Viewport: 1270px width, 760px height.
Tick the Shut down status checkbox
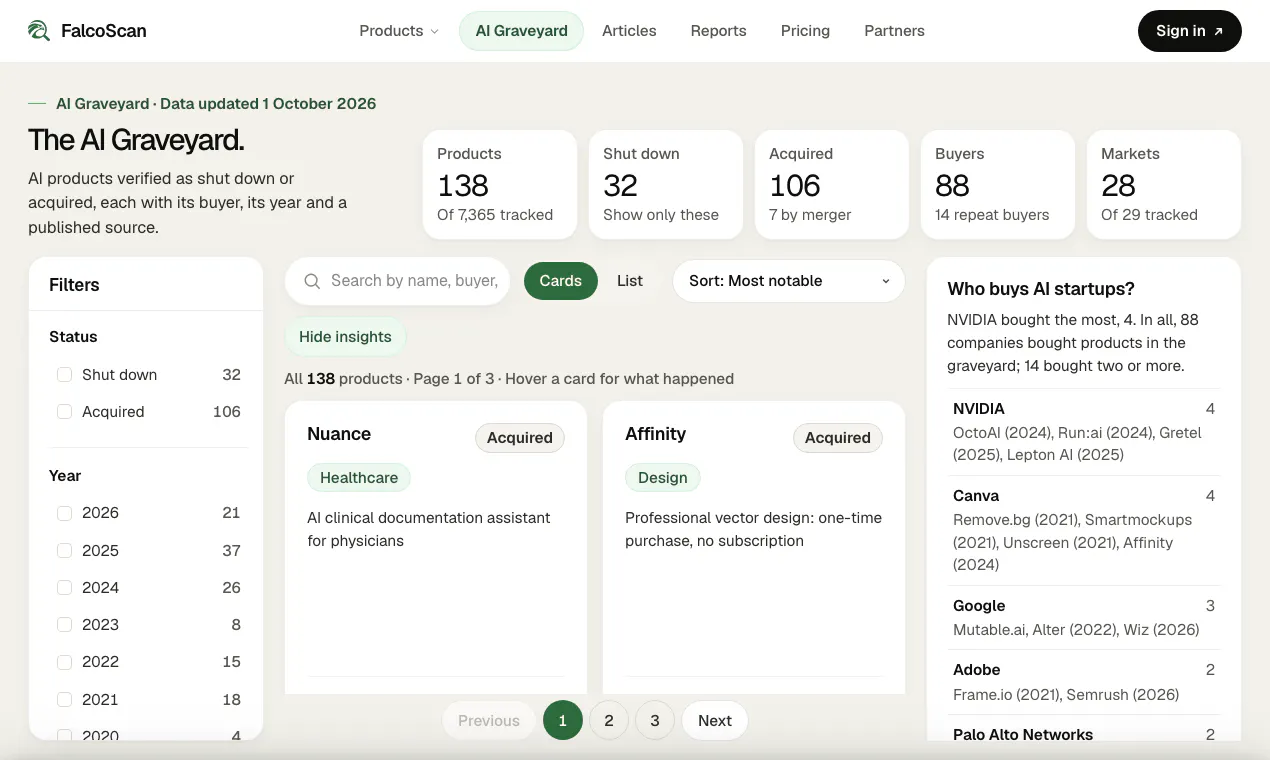click(x=64, y=375)
